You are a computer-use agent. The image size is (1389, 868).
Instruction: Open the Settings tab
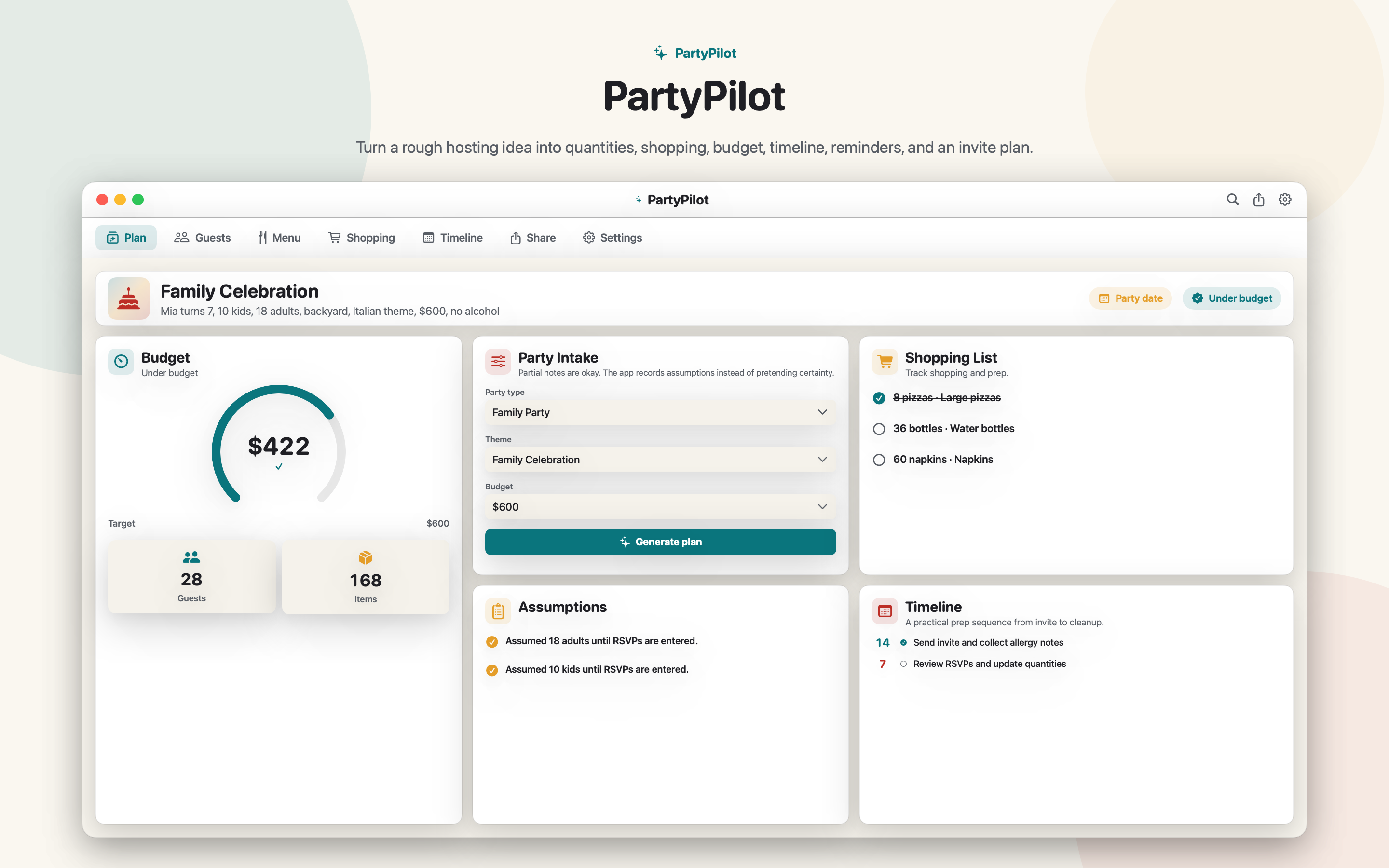613,238
